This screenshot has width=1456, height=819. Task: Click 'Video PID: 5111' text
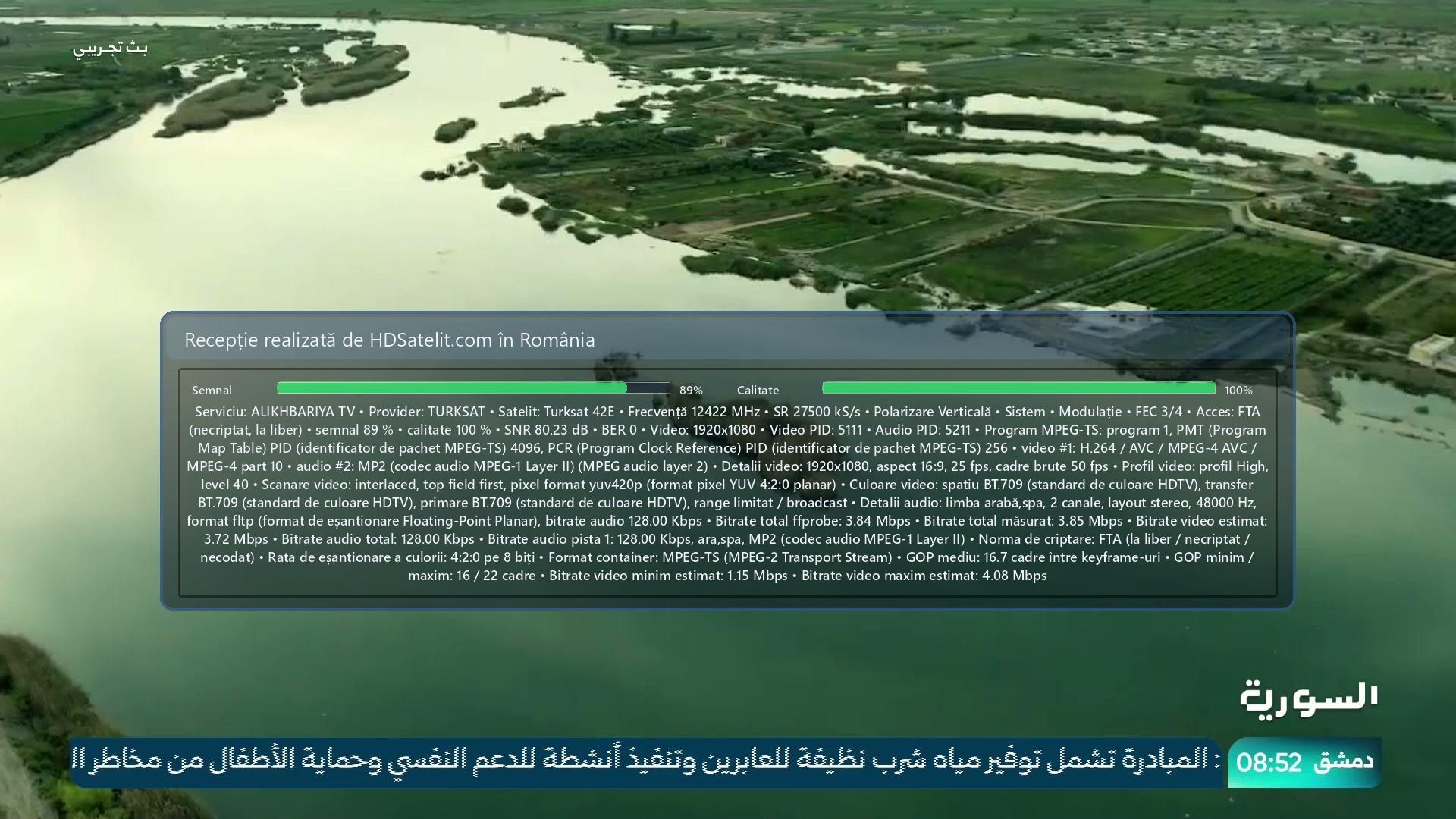pos(816,430)
